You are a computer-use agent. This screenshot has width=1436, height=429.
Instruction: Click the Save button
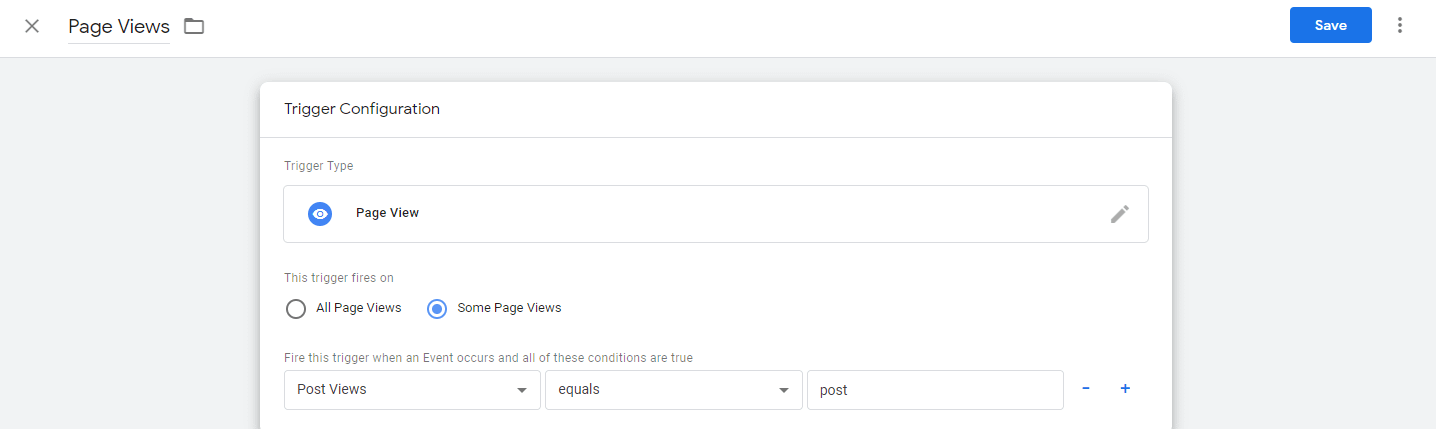click(x=1330, y=26)
